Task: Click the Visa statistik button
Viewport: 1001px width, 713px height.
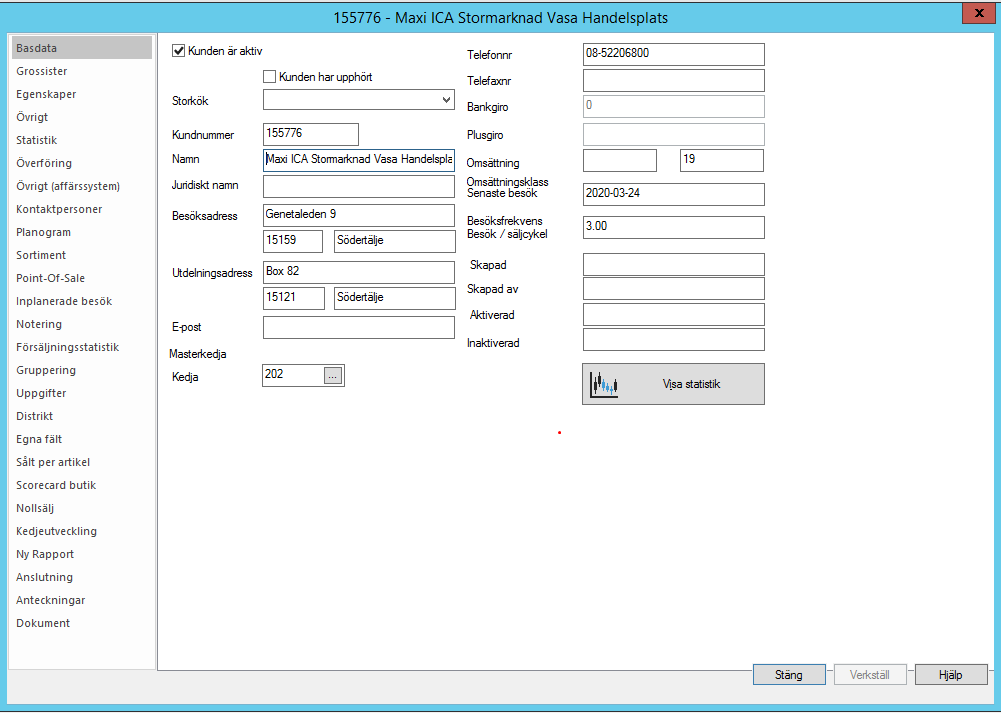Action: (x=673, y=384)
